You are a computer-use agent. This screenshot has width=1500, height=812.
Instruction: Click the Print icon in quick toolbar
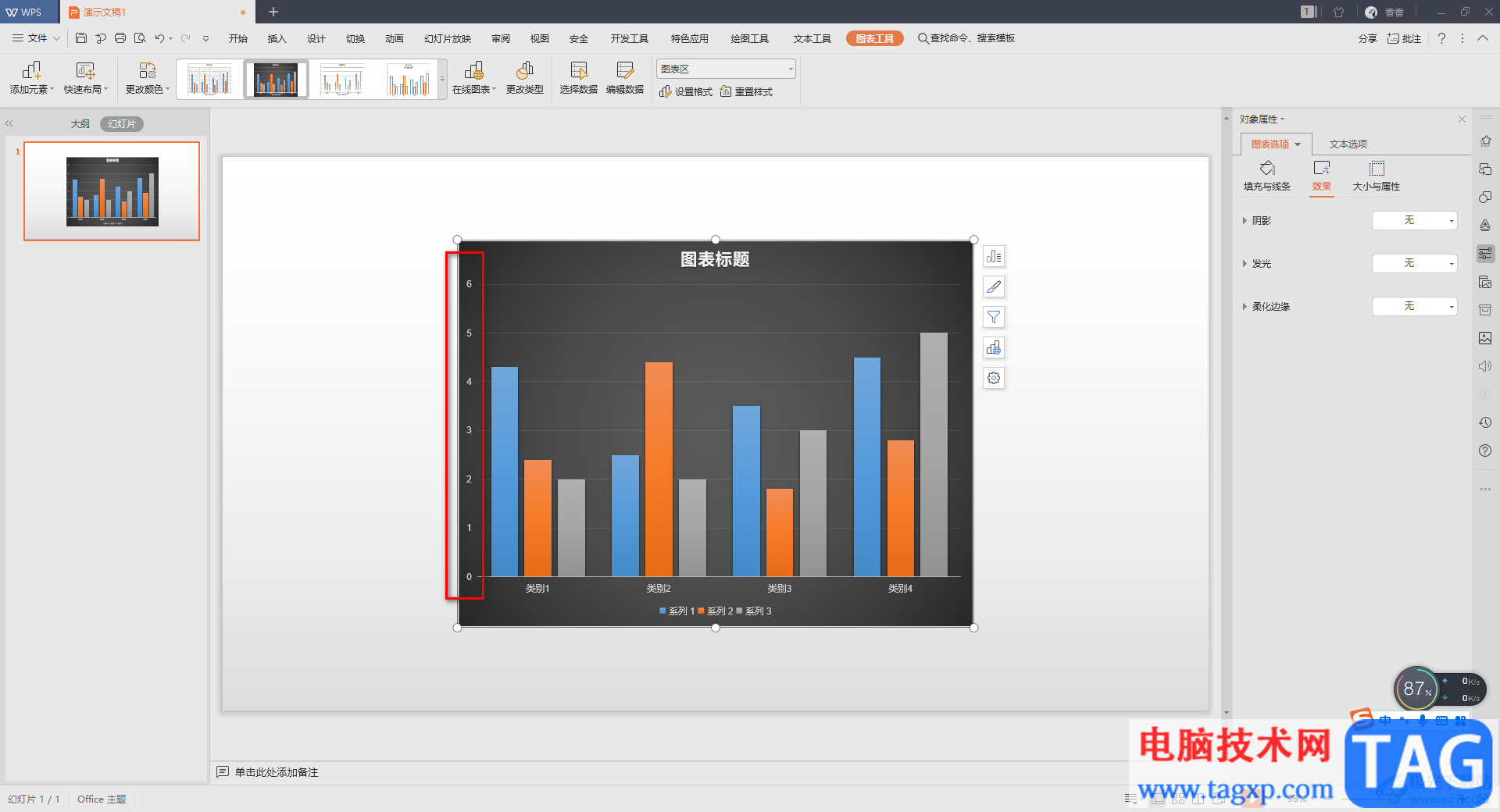[x=120, y=38]
